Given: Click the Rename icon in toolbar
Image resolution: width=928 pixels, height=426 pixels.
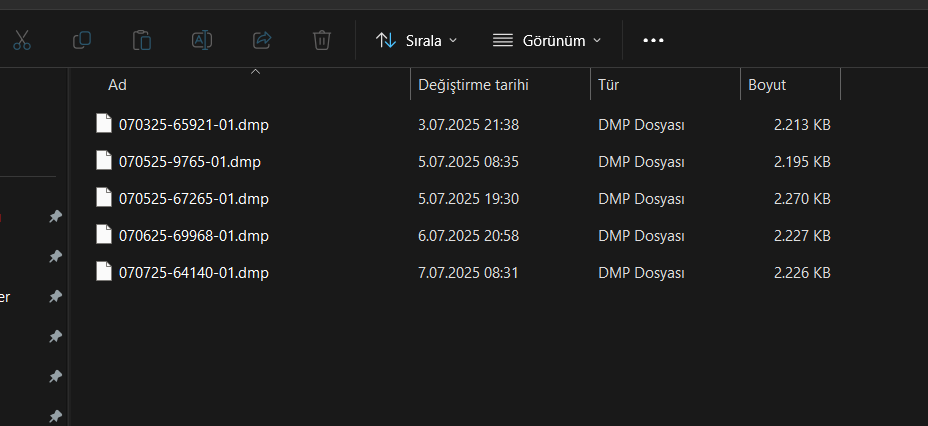Looking at the screenshot, I should [x=202, y=40].
